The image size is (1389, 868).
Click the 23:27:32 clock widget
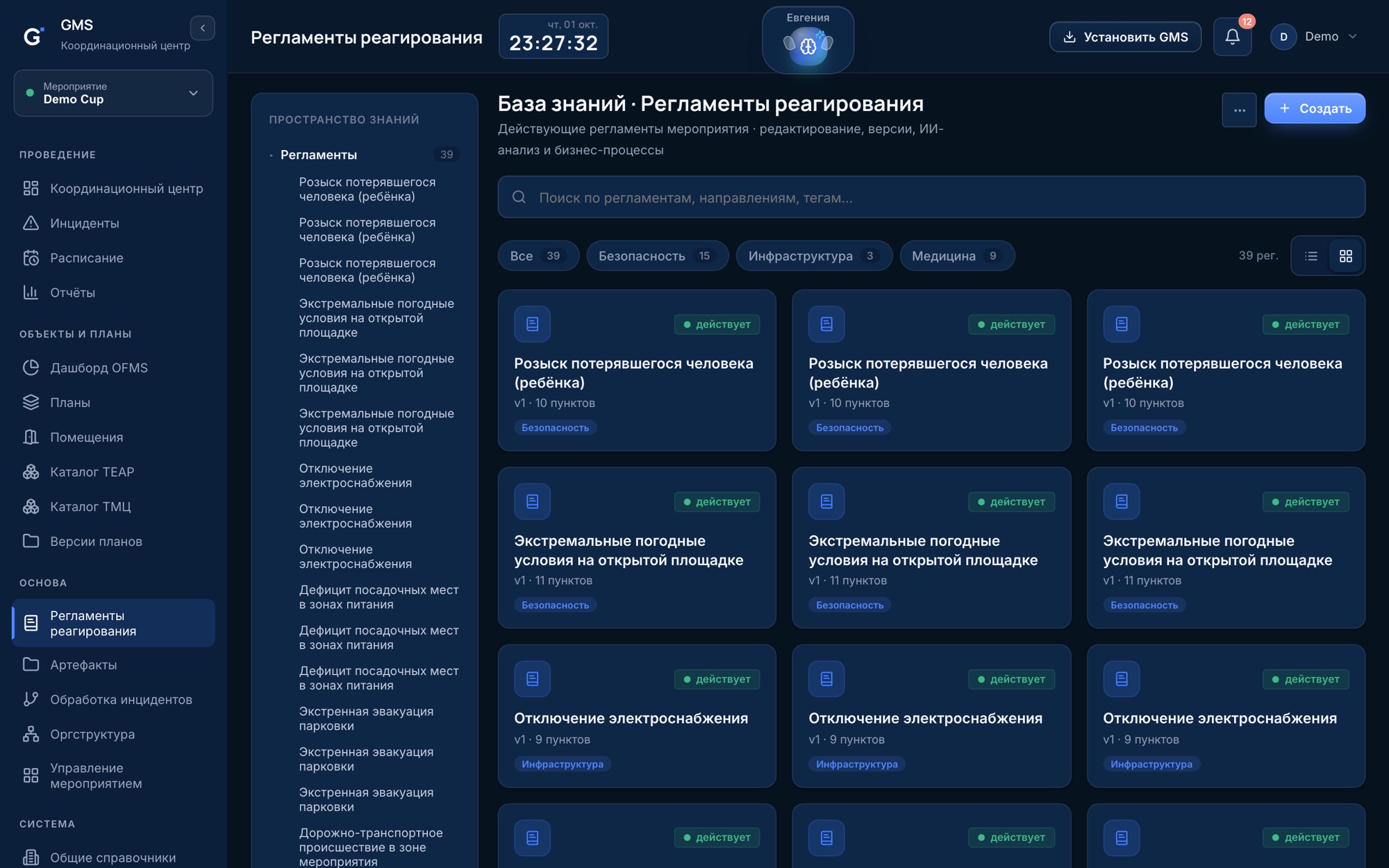click(x=554, y=37)
